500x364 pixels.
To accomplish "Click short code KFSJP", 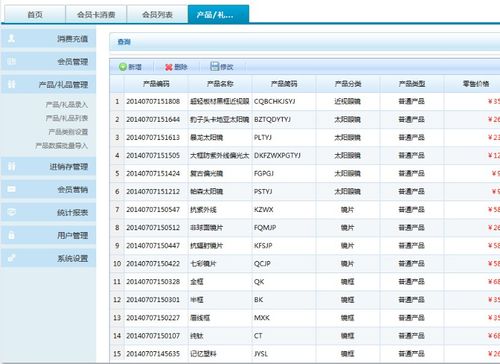I will click(x=263, y=245).
